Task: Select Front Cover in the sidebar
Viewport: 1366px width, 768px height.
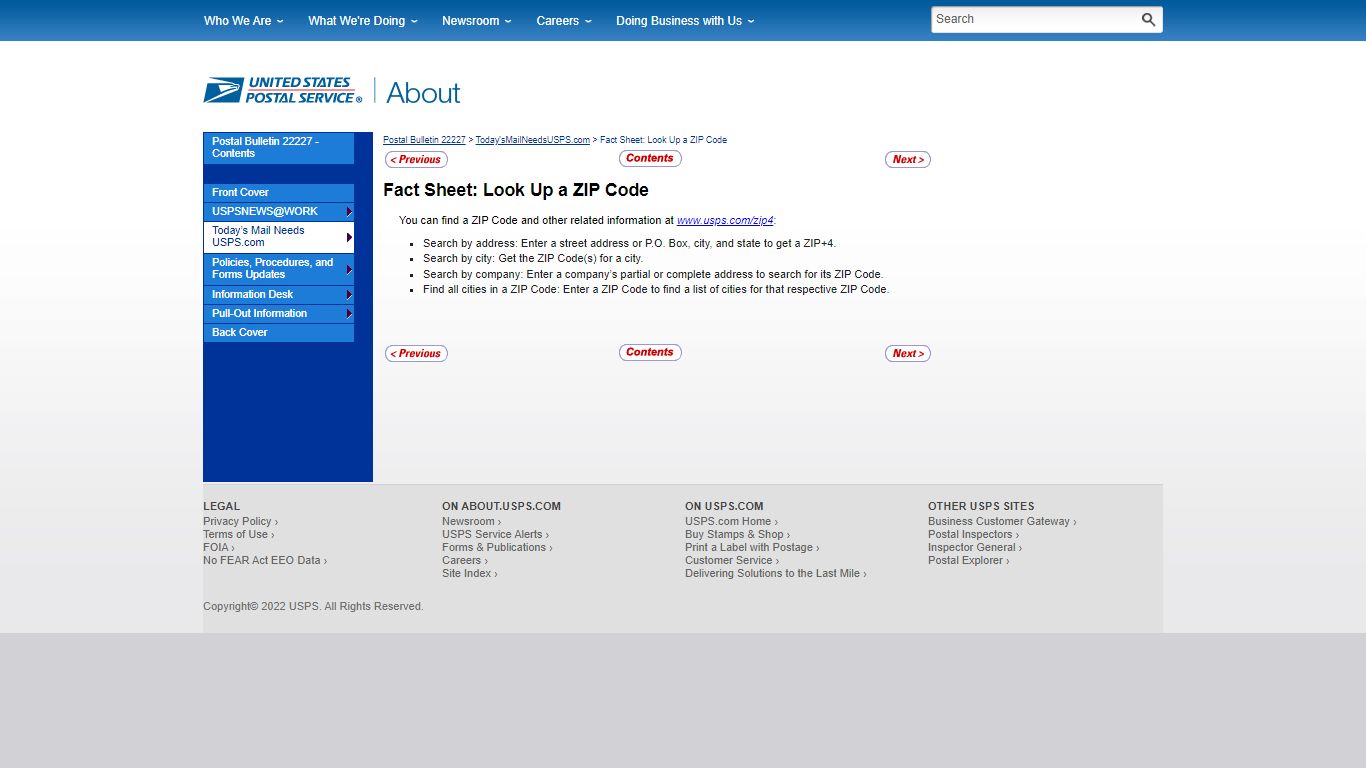Action: 278,193
